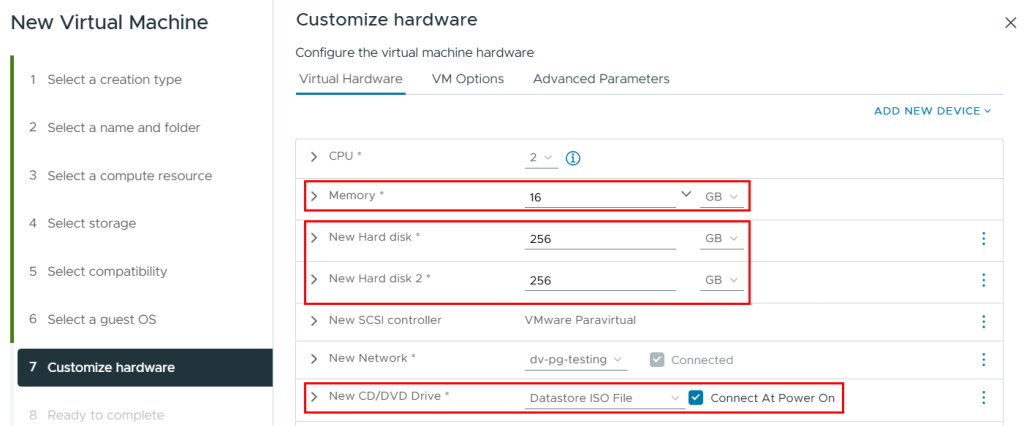Go to step 4 Select storage
1024x426 pixels.
pyautogui.click(x=91, y=223)
